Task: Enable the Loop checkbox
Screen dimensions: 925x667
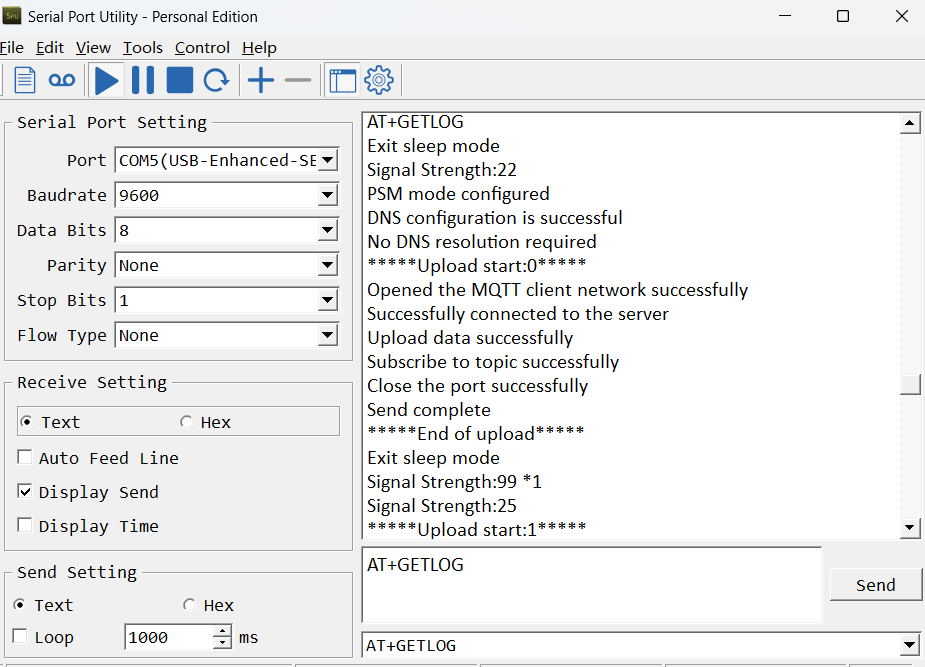Action: point(20,636)
